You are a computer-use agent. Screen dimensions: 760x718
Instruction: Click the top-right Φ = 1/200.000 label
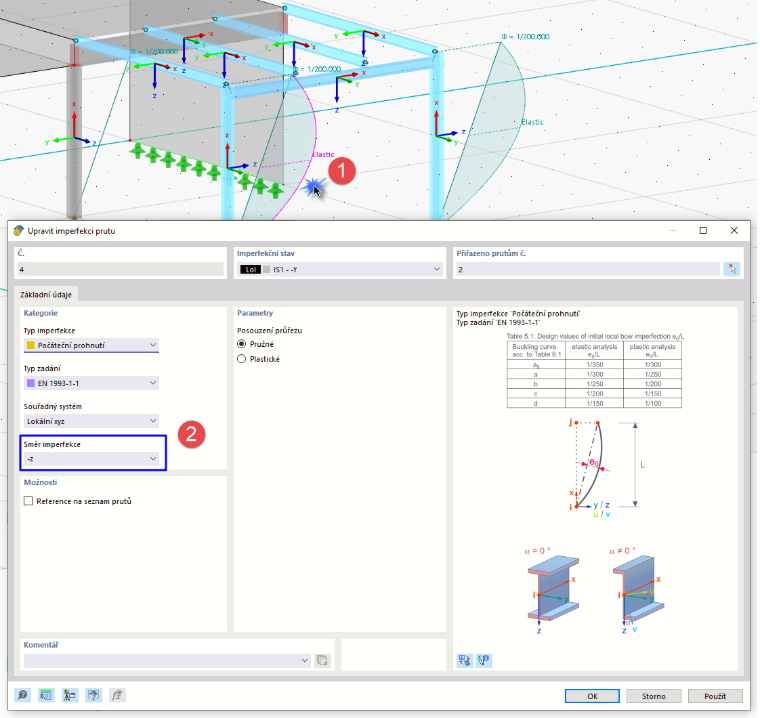pos(525,36)
